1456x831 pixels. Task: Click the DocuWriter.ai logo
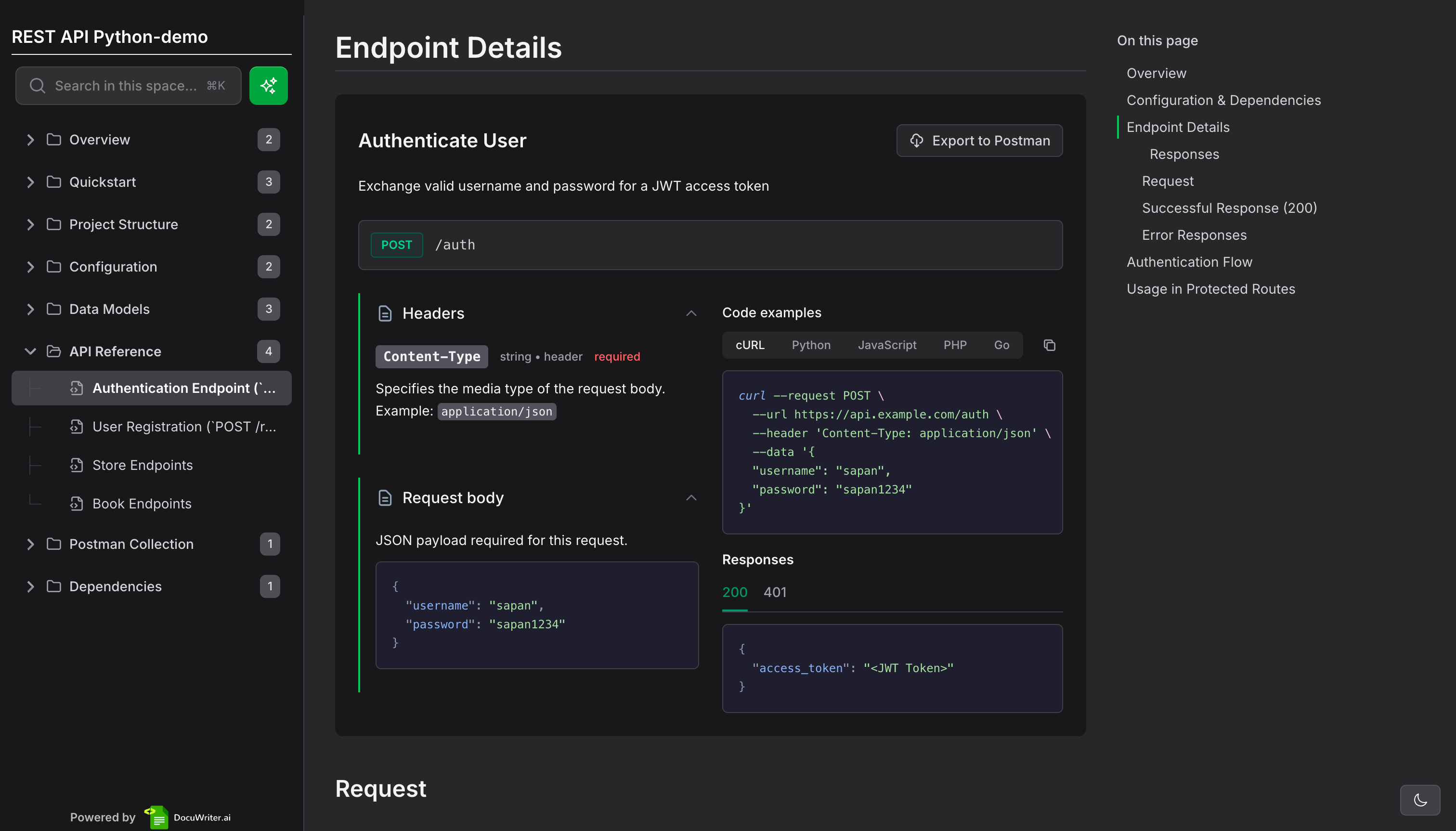(x=187, y=818)
